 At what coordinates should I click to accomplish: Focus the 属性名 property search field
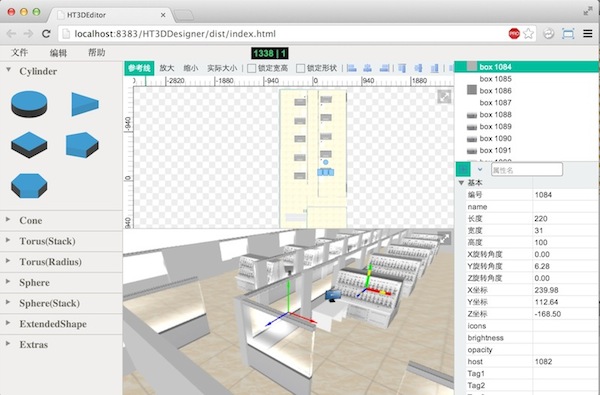(x=527, y=170)
